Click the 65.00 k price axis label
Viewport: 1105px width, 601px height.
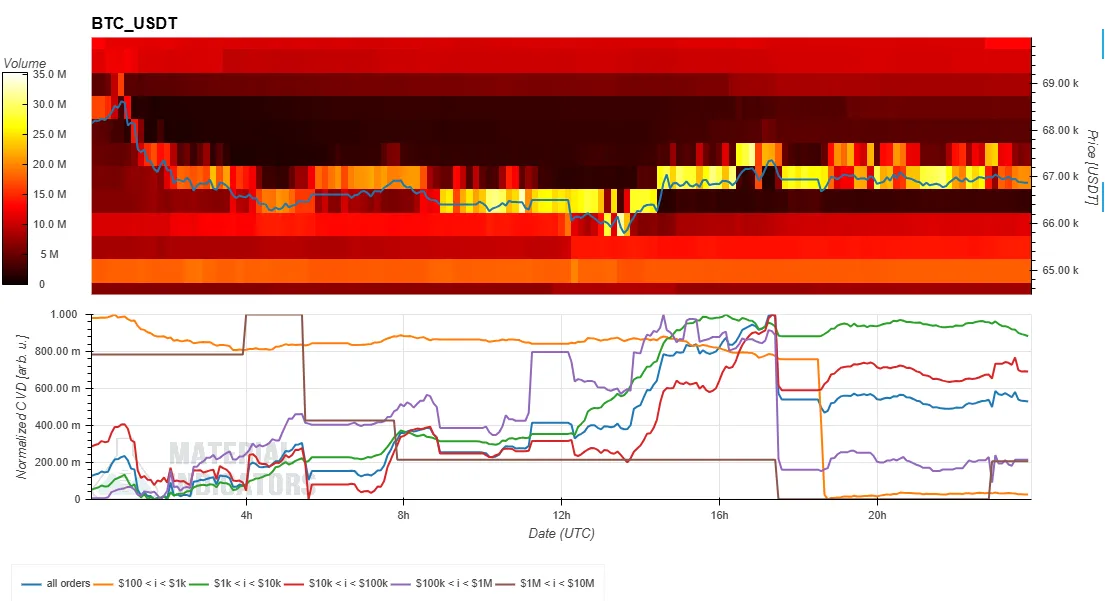1060,271
